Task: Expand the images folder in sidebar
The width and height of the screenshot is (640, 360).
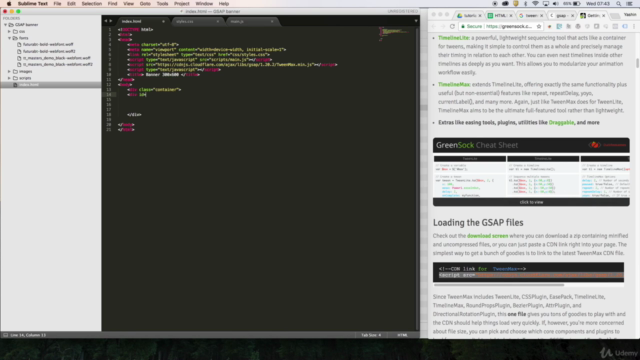Action: pyautogui.click(x=9, y=71)
